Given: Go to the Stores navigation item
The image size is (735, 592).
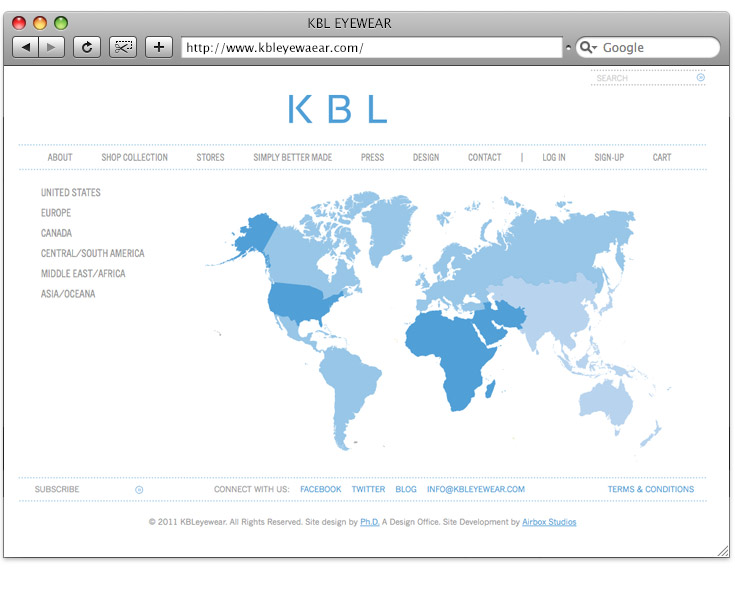Looking at the screenshot, I should (210, 158).
